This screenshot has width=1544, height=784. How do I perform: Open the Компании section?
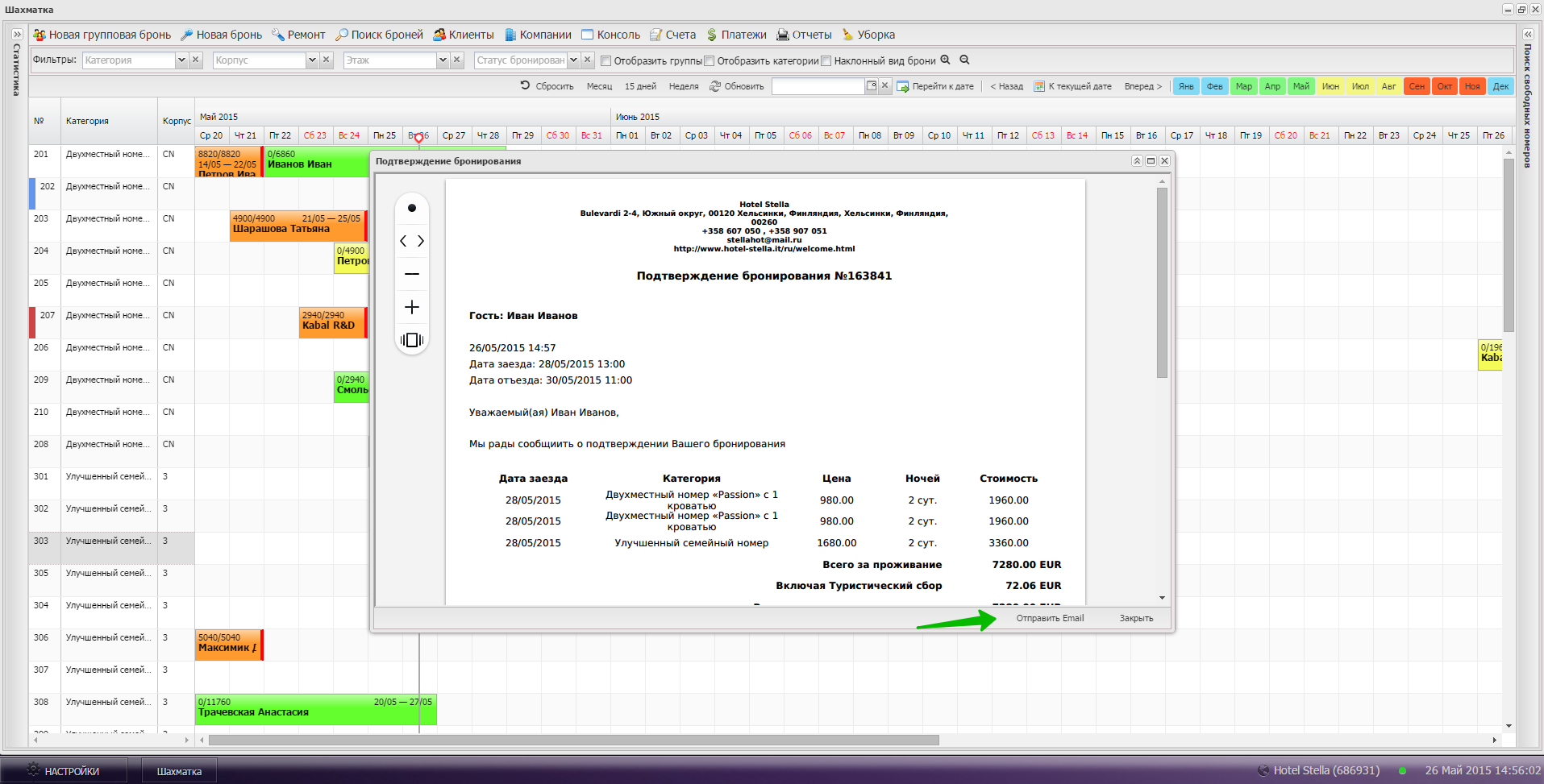pos(538,35)
